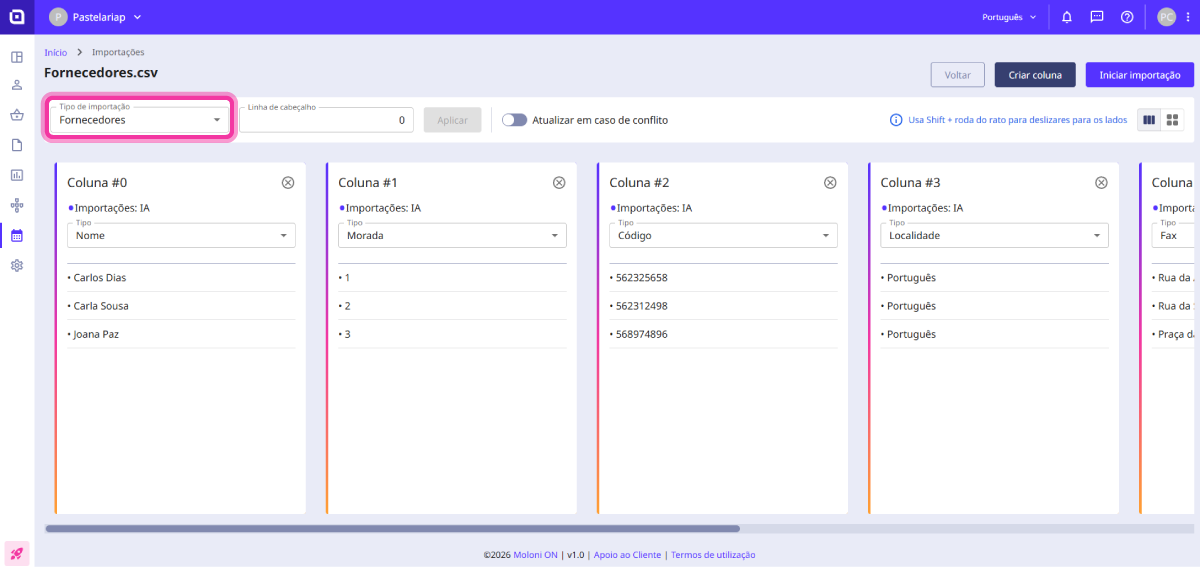Remove Coluna #0 with its X icon
This screenshot has height=567, width=1200.
click(x=288, y=183)
